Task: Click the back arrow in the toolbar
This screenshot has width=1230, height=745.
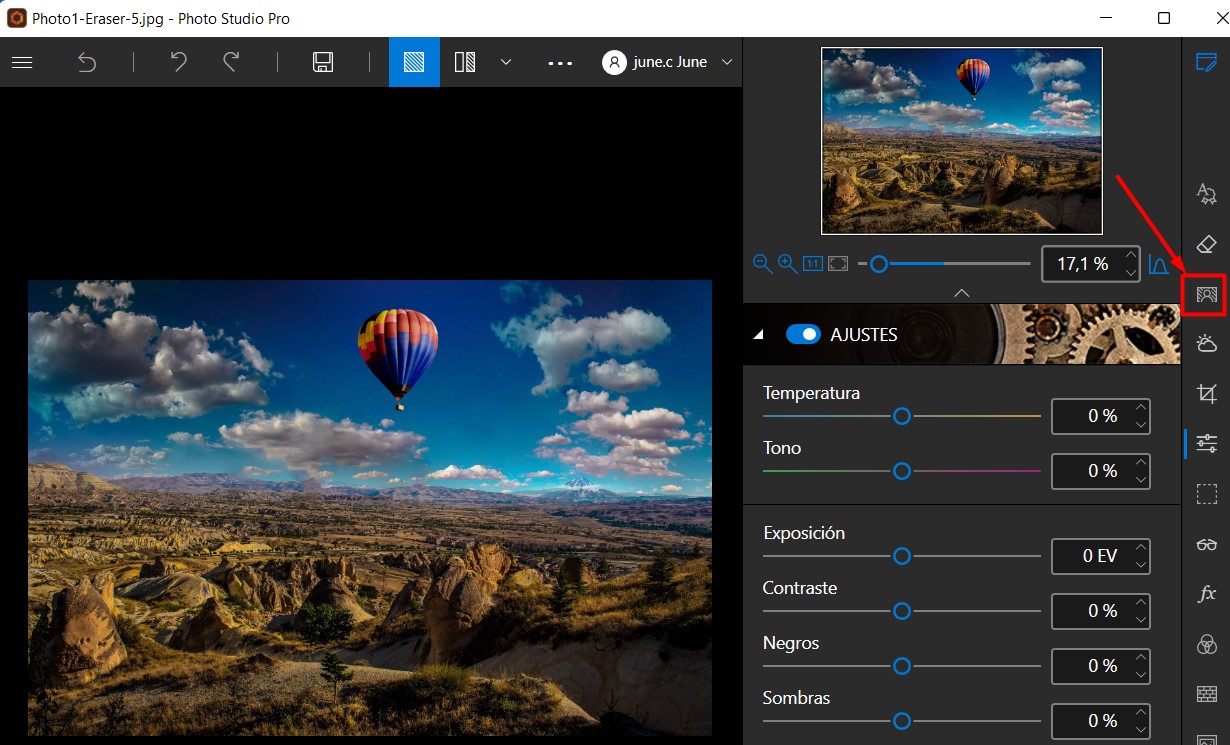Action: point(87,62)
